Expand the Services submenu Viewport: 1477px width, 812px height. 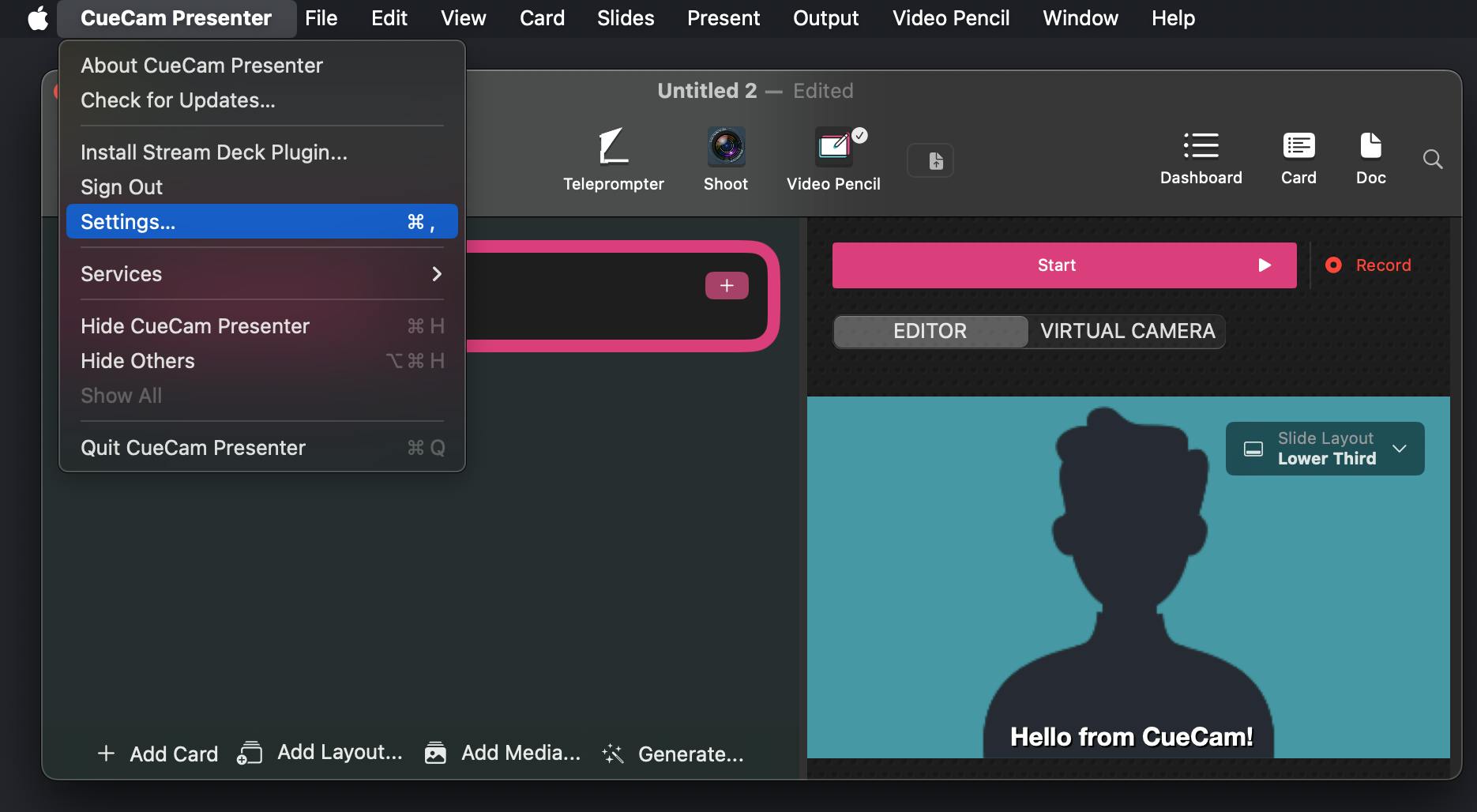[x=262, y=274]
